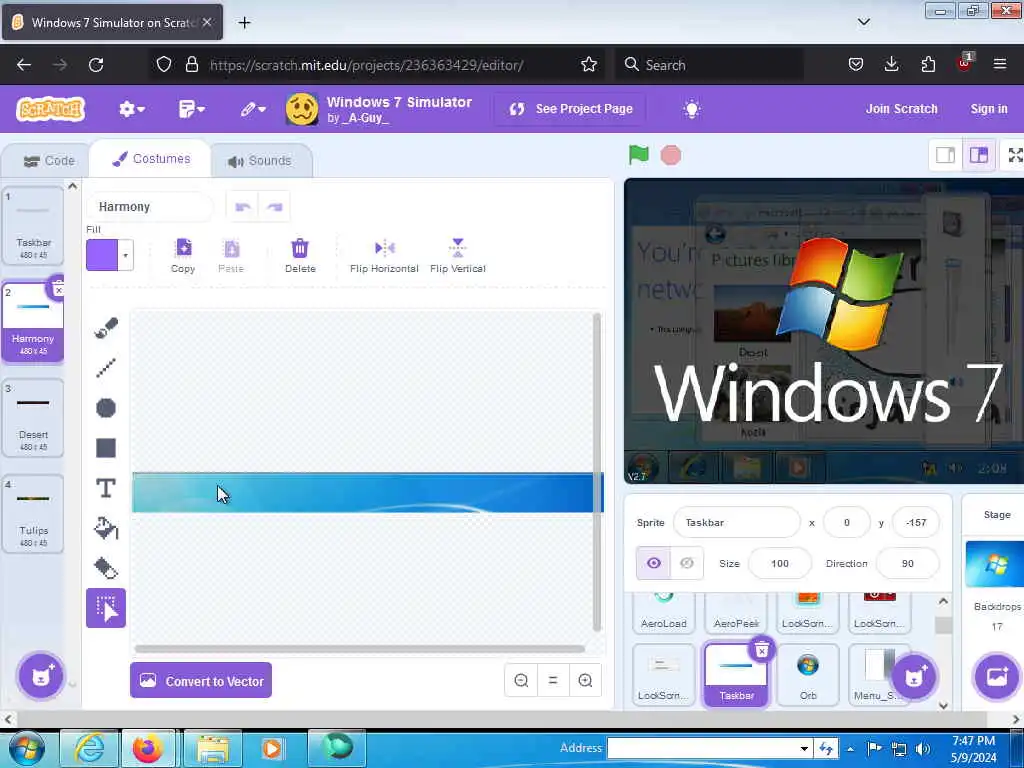
Task: Enter full screen stage mode
Action: [x=1015, y=155]
